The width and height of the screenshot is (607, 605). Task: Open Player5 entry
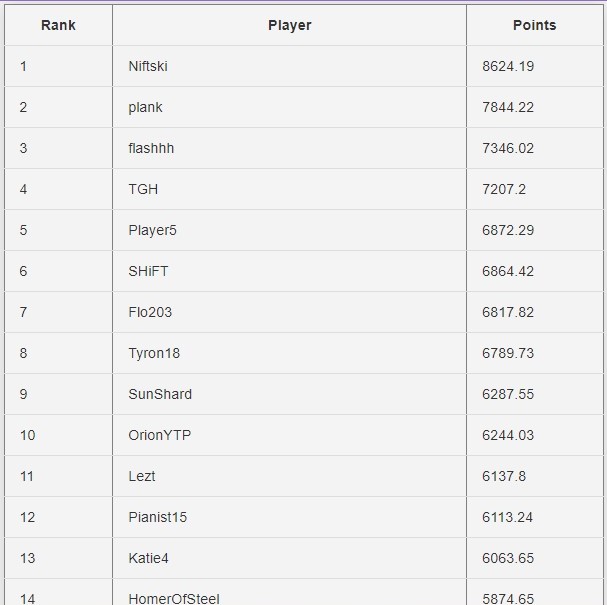(x=152, y=230)
